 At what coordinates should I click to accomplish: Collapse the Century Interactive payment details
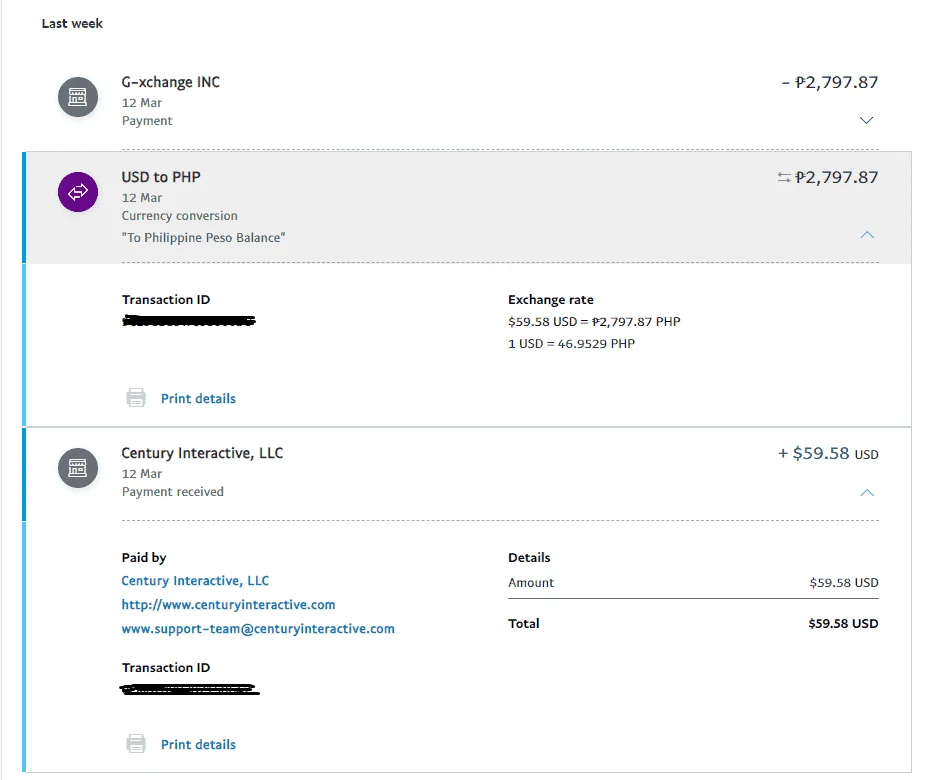(867, 493)
